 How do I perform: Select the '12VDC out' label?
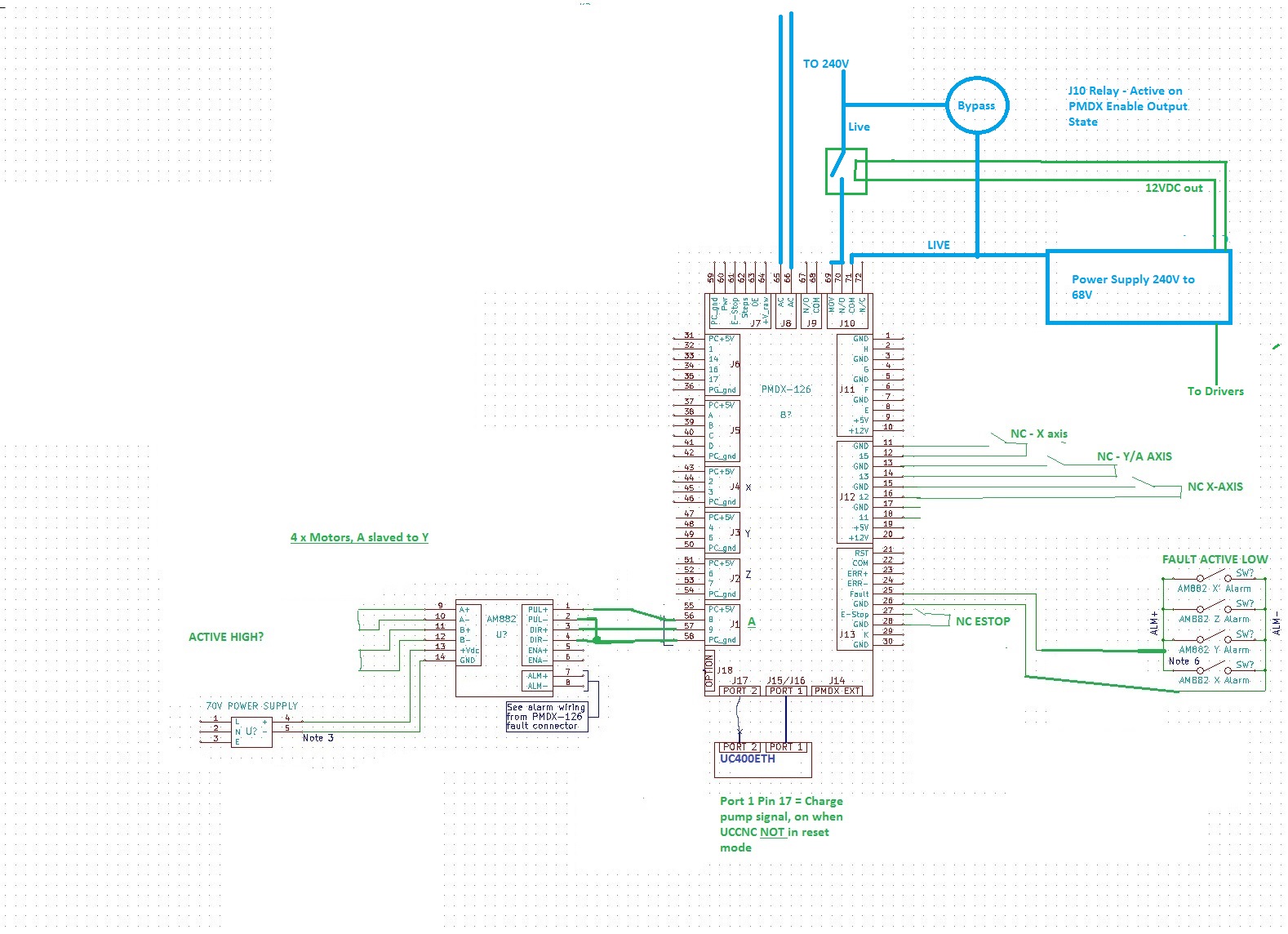[1173, 188]
